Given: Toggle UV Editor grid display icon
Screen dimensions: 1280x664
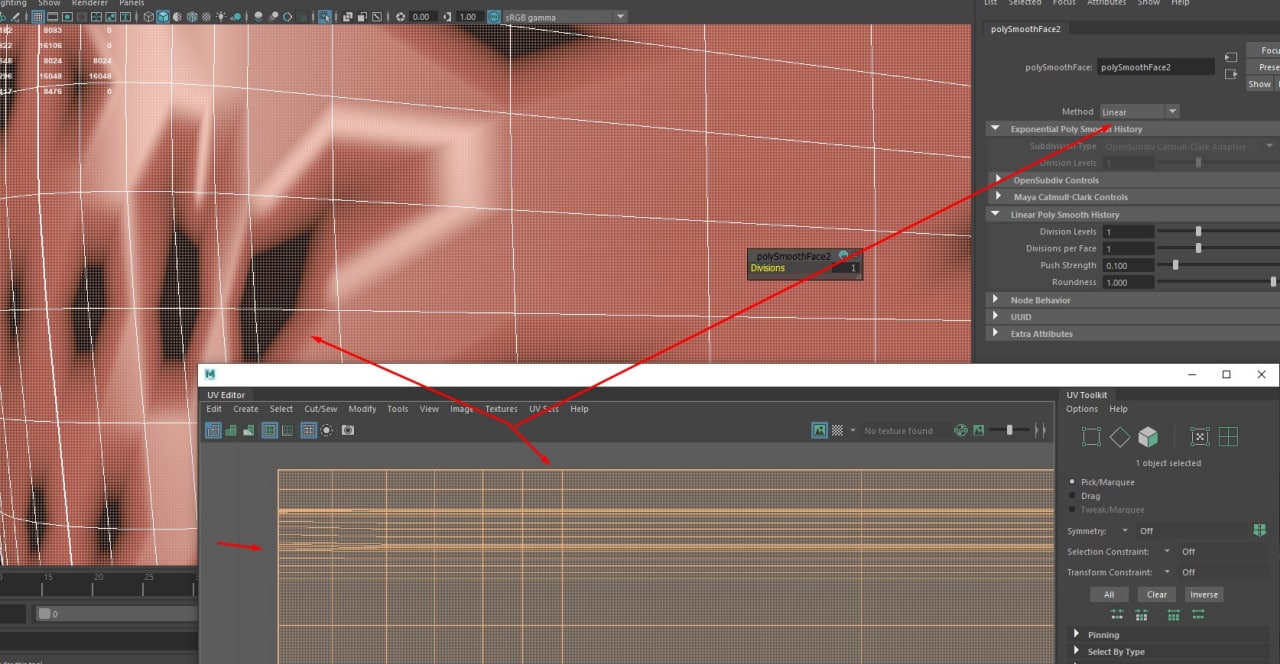Looking at the screenshot, I should (307, 430).
